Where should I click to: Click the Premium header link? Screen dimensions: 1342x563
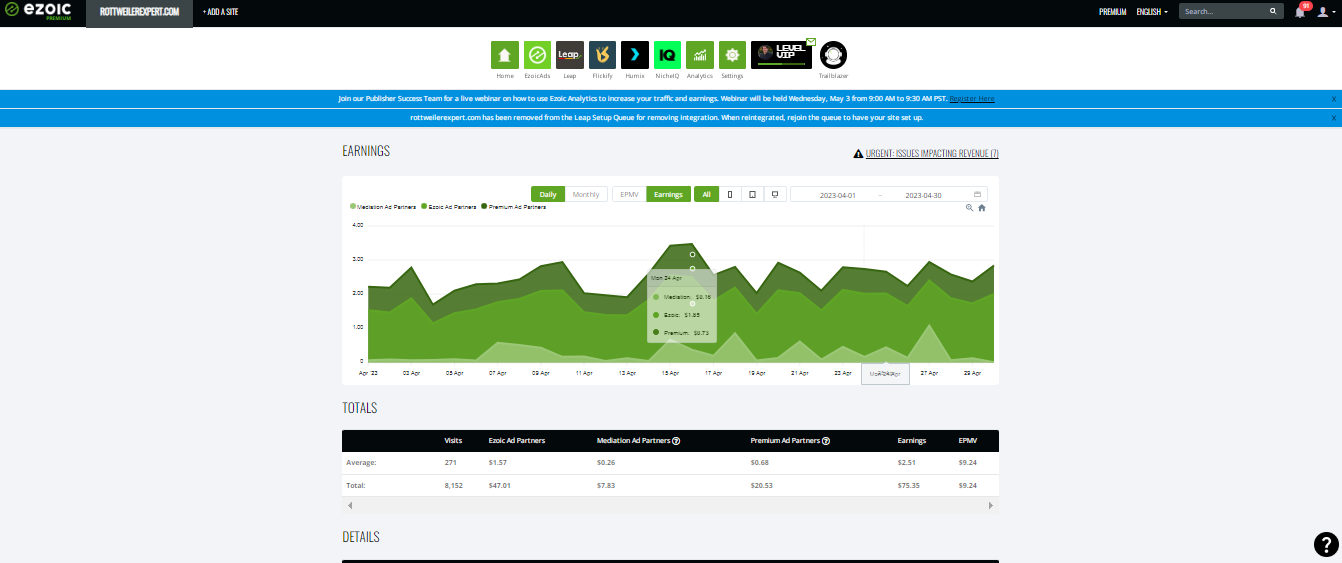[x=1112, y=12]
